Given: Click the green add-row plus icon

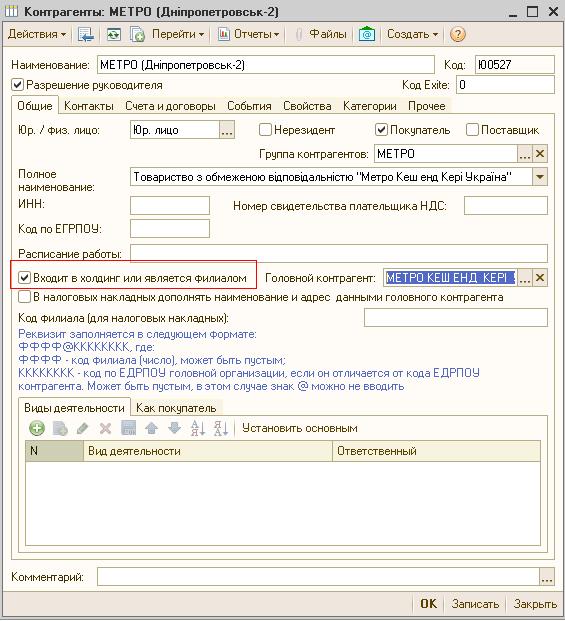Looking at the screenshot, I should point(37,428).
